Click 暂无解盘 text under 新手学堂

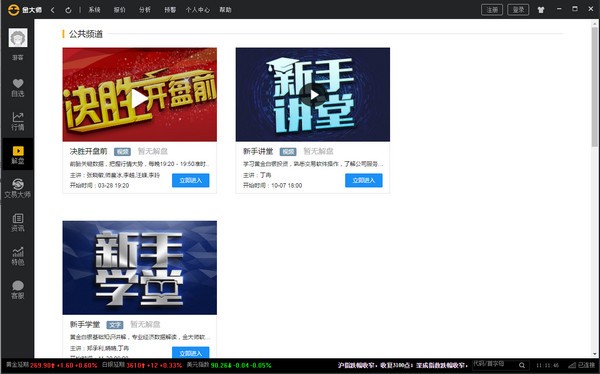click(x=145, y=325)
